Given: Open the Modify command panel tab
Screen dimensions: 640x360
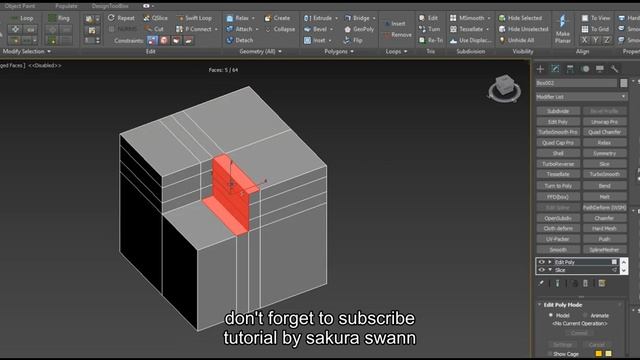Looking at the screenshot, I should pyautogui.click(x=555, y=69).
